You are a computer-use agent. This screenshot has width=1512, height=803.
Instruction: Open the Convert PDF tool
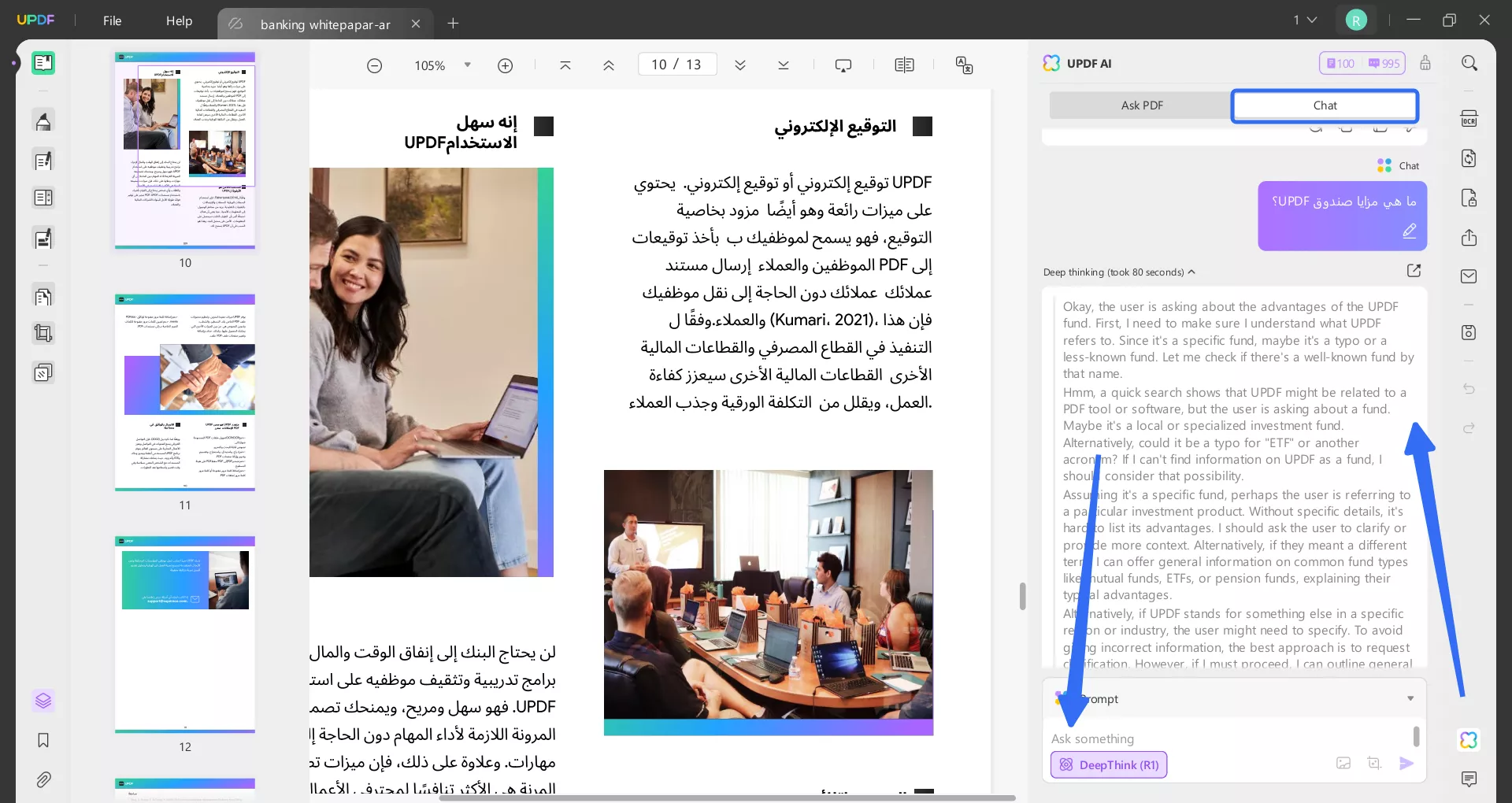click(1469, 158)
